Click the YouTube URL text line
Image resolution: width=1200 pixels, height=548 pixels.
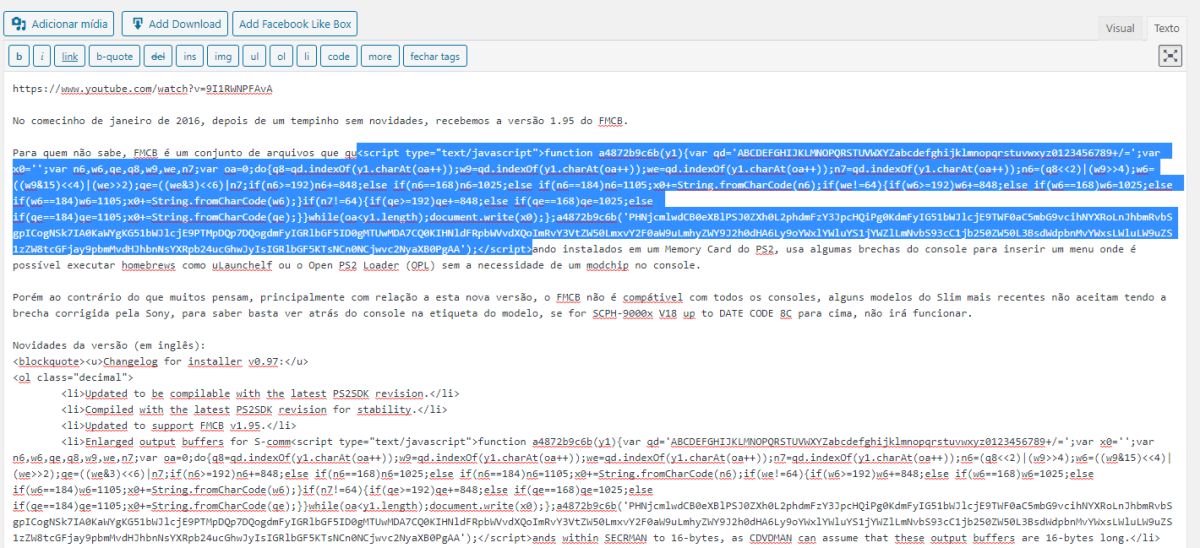pyautogui.click(x=142, y=89)
